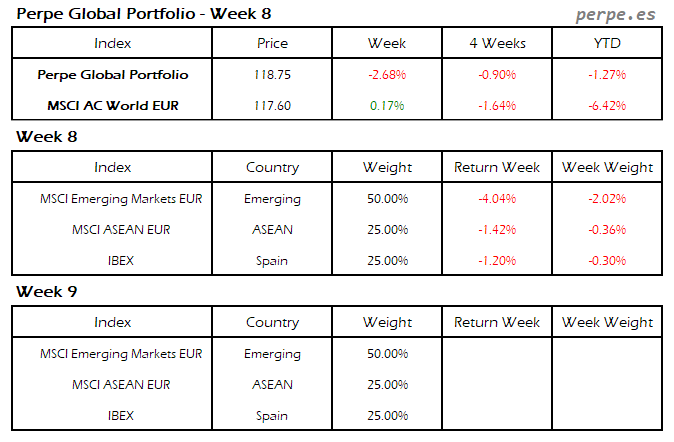Click the title 'Perpe Global Portfolio - Week 8'
The image size is (674, 442).
(x=142, y=14)
